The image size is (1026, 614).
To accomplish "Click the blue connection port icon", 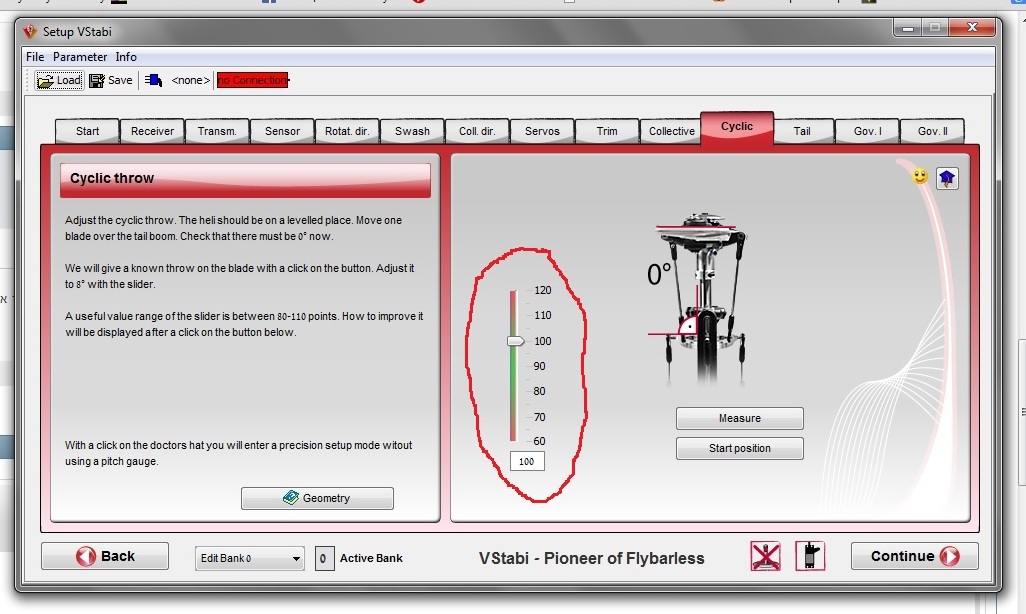I will [153, 81].
